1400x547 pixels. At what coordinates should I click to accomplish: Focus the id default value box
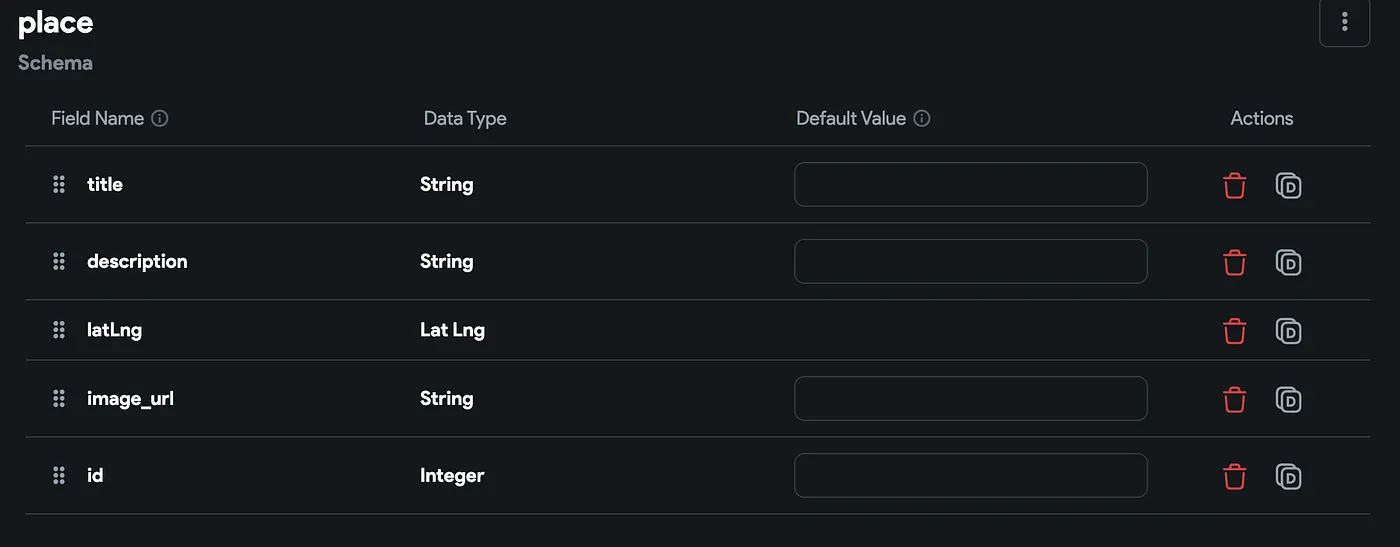click(x=970, y=475)
